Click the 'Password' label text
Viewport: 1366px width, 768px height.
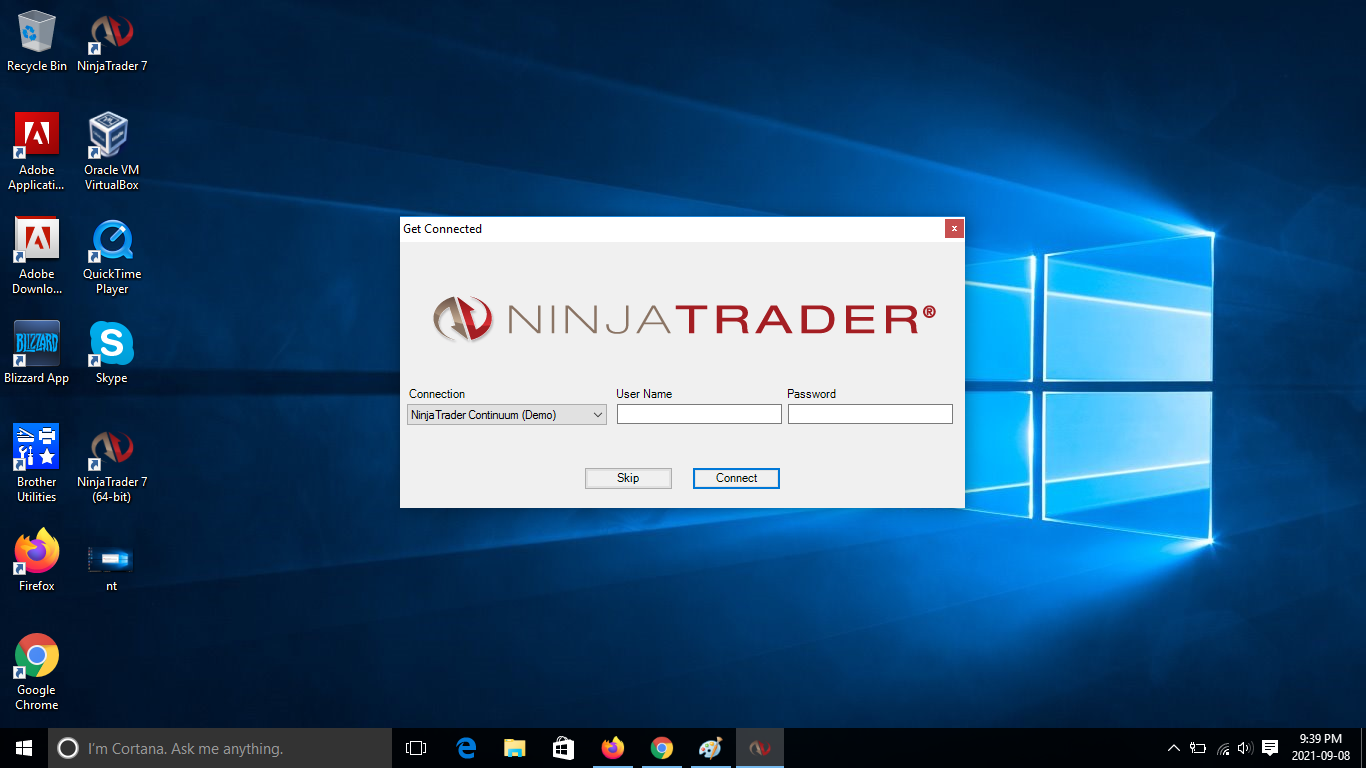click(x=811, y=394)
